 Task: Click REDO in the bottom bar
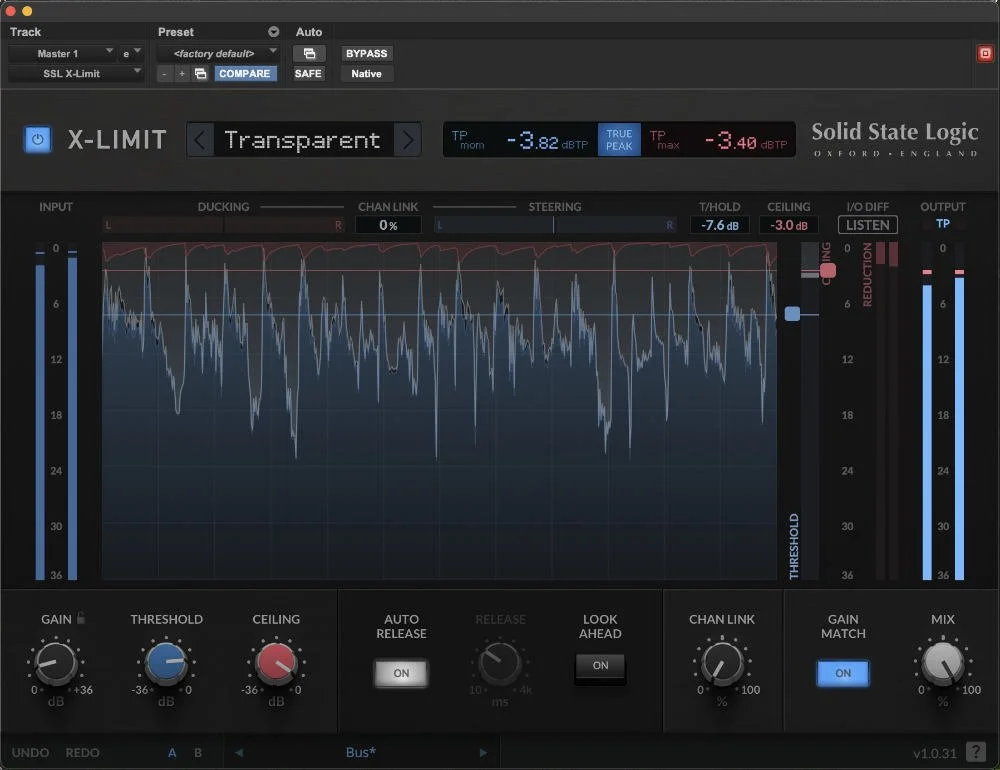pyautogui.click(x=82, y=753)
